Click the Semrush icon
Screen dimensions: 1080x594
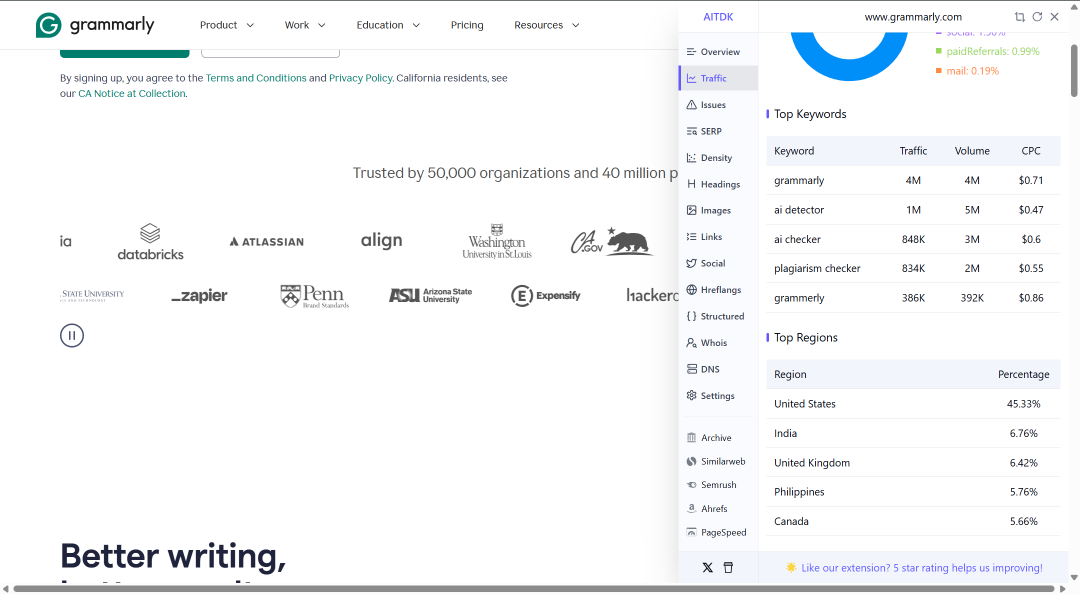pos(692,485)
